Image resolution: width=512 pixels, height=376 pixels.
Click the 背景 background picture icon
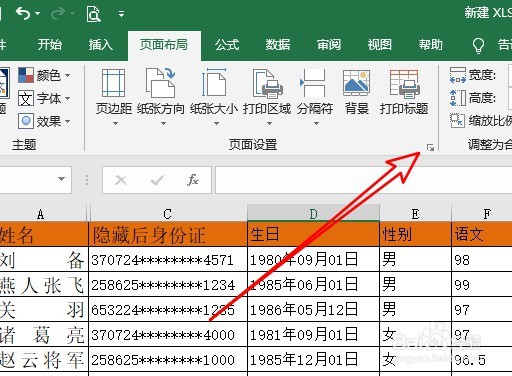tap(357, 82)
